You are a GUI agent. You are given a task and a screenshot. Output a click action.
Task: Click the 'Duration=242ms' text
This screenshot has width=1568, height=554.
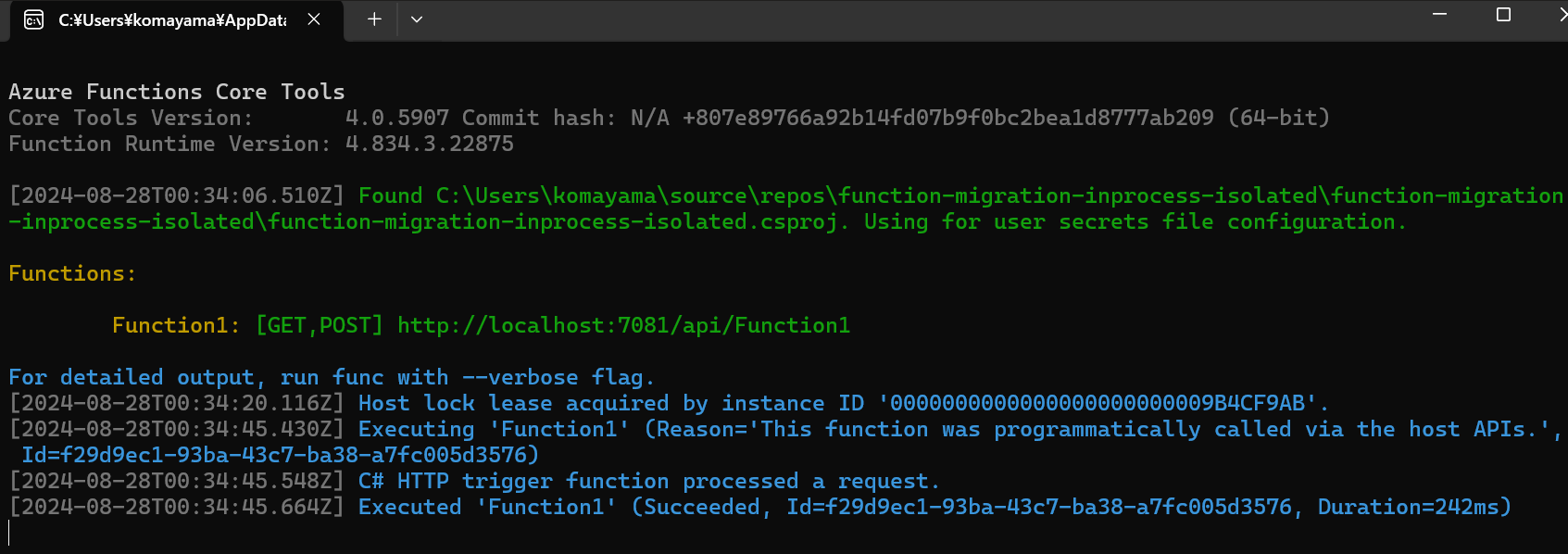(1413, 507)
